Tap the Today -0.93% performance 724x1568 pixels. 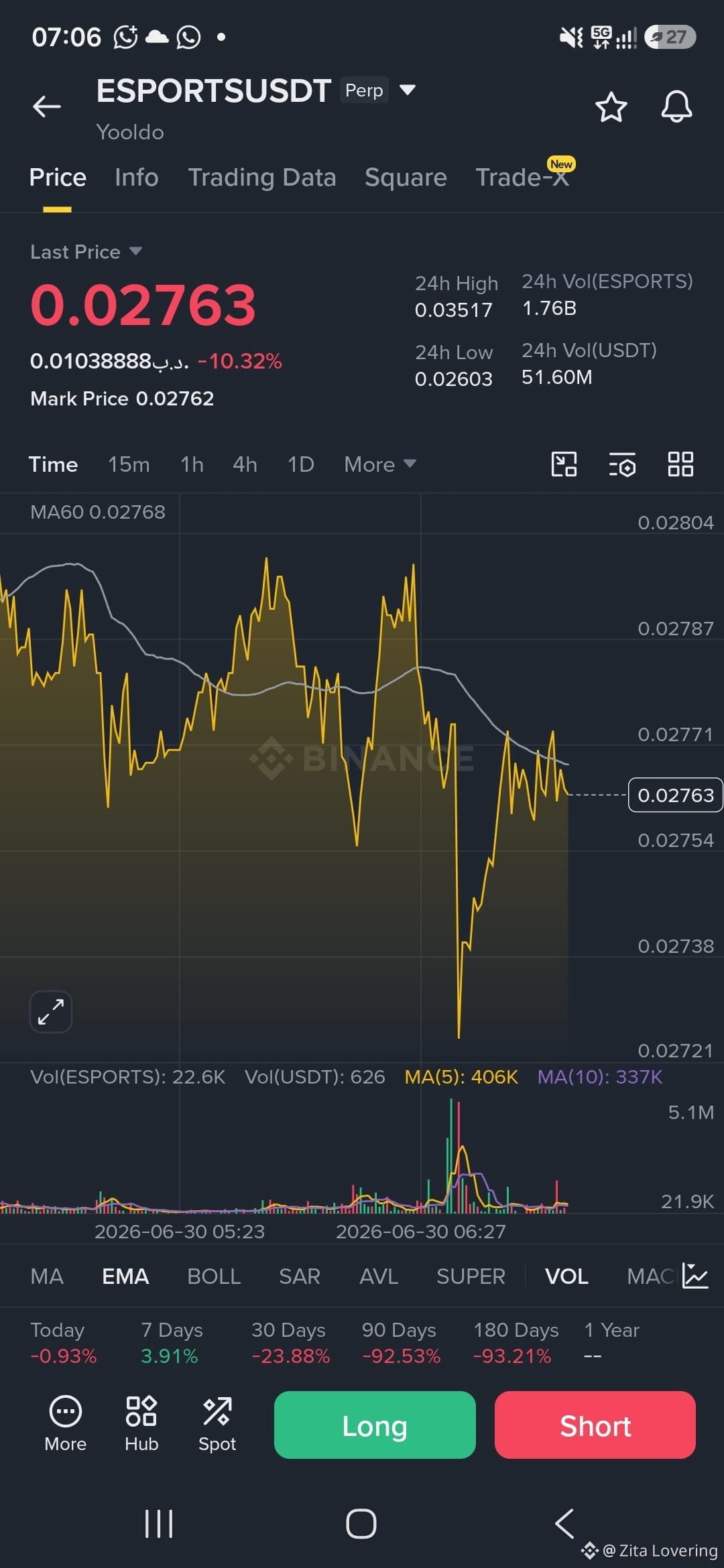(x=64, y=1343)
